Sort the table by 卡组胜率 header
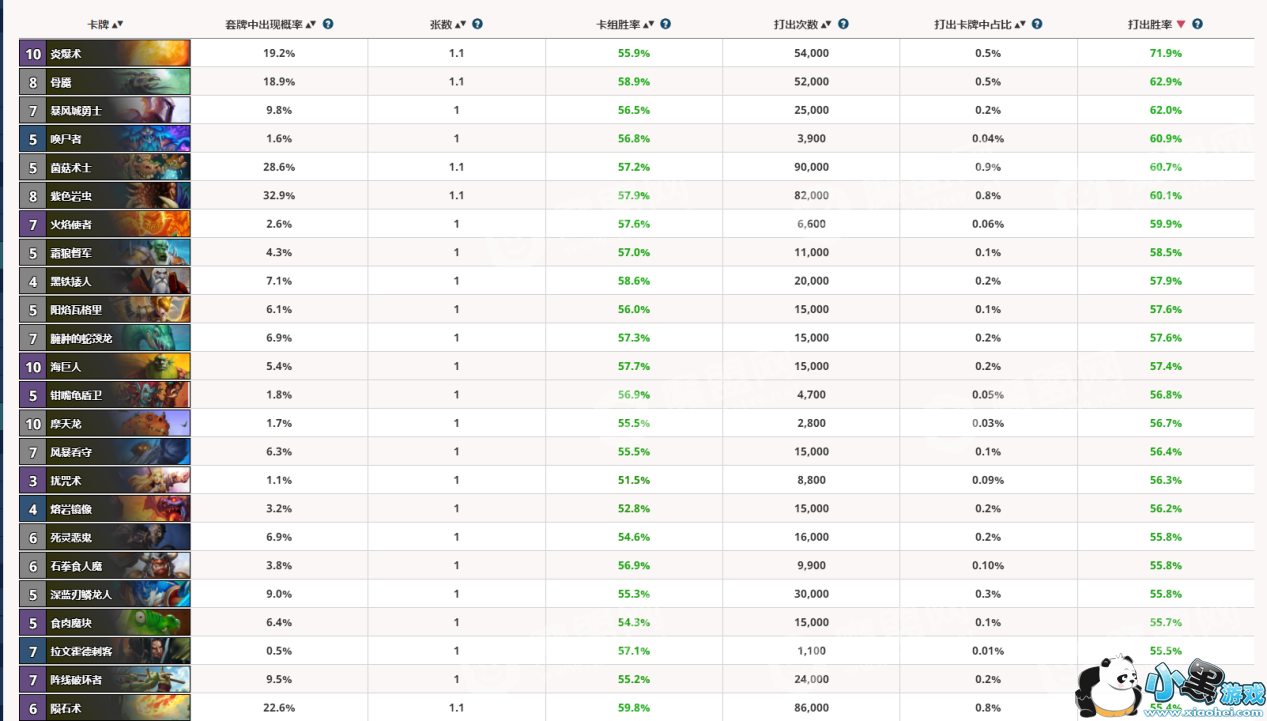This screenshot has height=721, width=1267. tap(618, 24)
